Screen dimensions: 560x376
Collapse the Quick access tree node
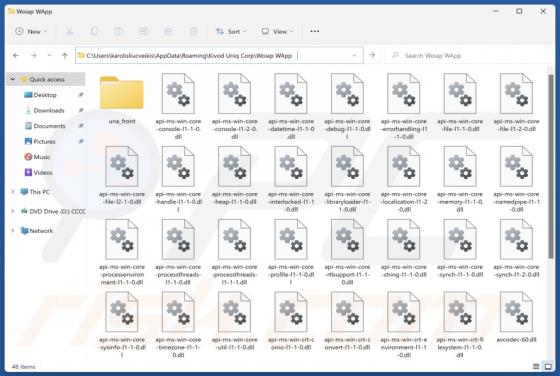pyautogui.click(x=13, y=79)
